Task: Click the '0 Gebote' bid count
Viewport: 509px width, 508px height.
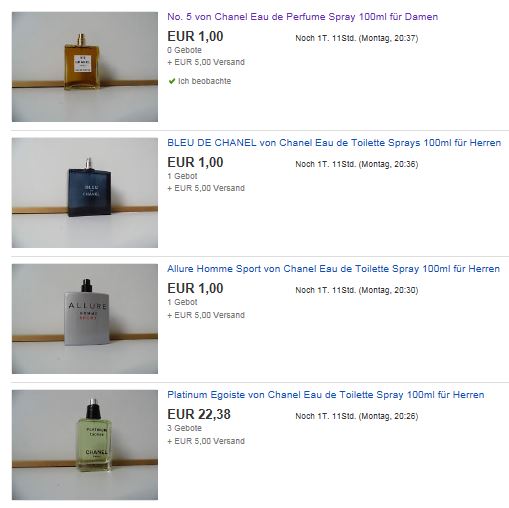Action: [x=184, y=50]
